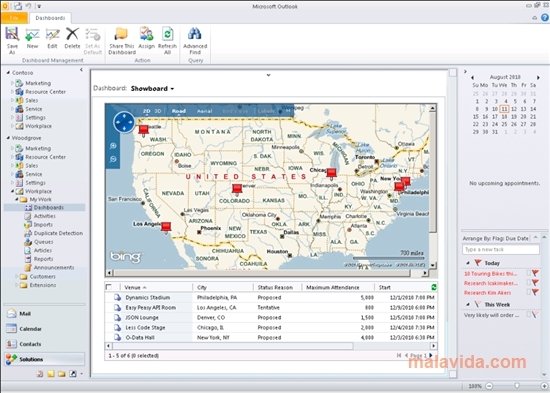Viewport: 550px width, 393px height.
Task: Click the Delete dashboard icon
Action: 72,38
